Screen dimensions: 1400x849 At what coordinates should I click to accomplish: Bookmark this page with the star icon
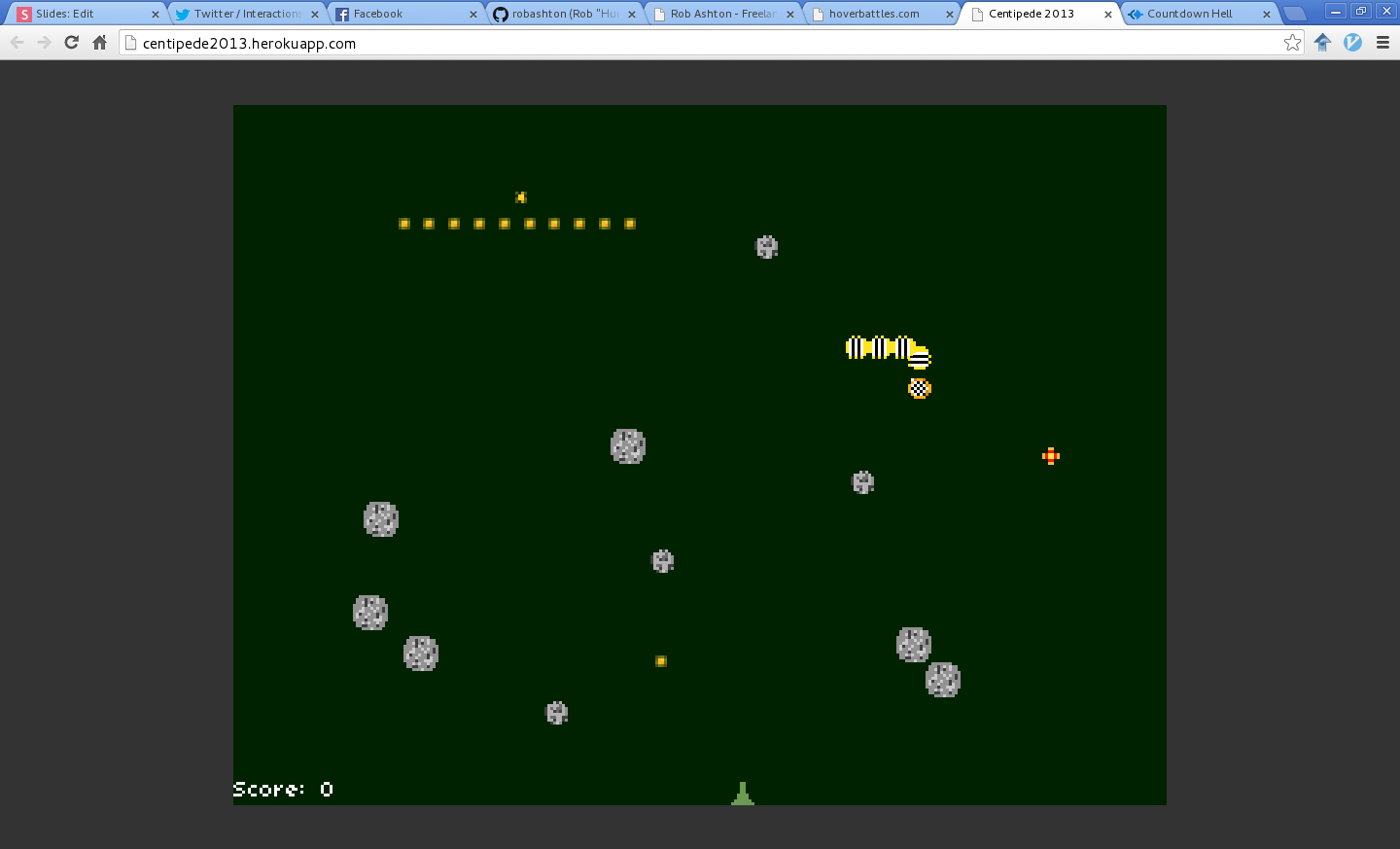(x=1292, y=42)
